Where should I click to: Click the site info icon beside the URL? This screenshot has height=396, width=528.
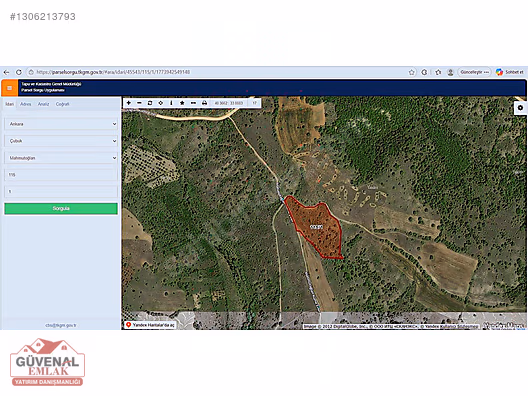(31, 72)
